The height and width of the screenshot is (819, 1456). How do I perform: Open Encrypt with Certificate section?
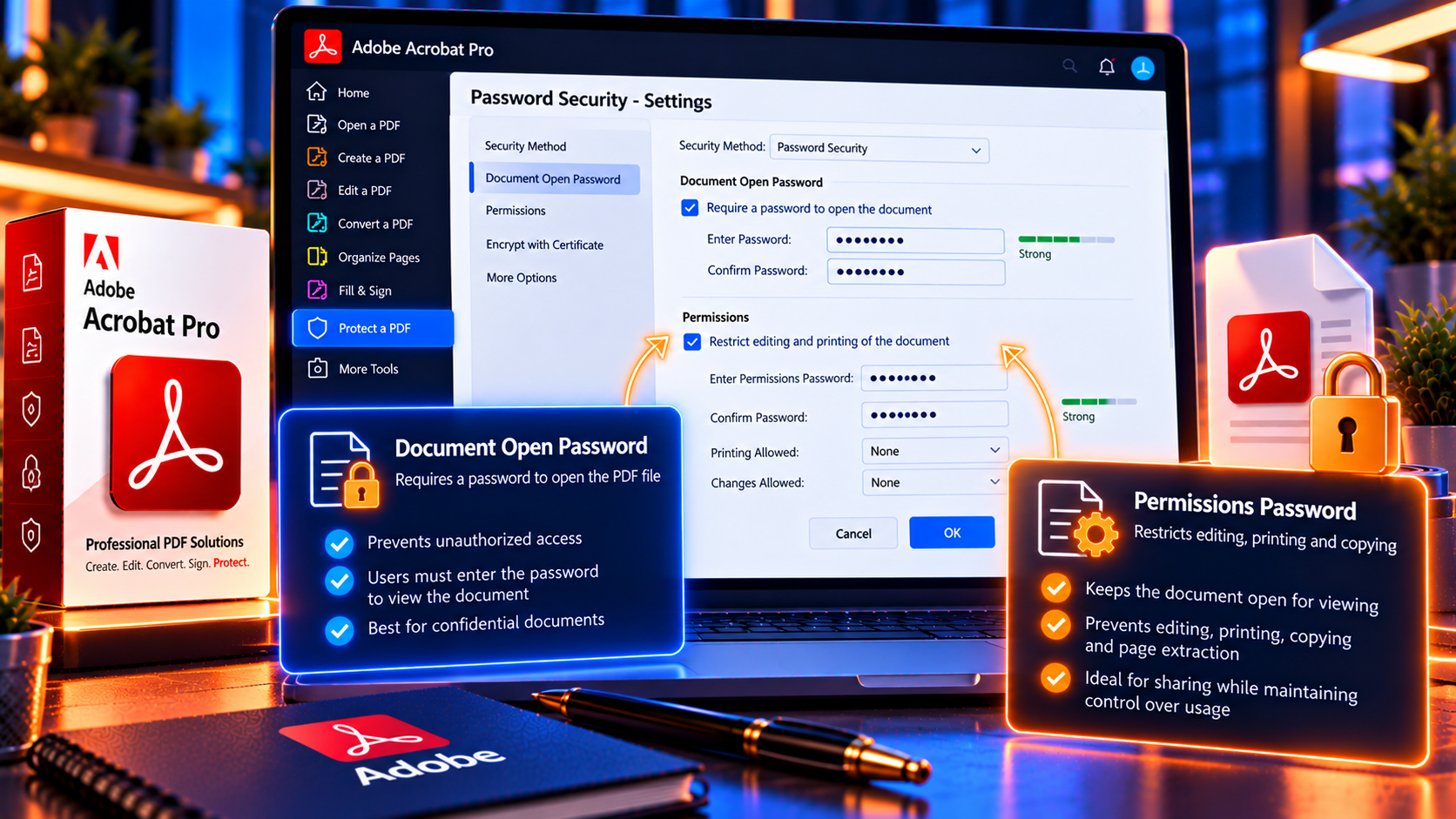(544, 245)
